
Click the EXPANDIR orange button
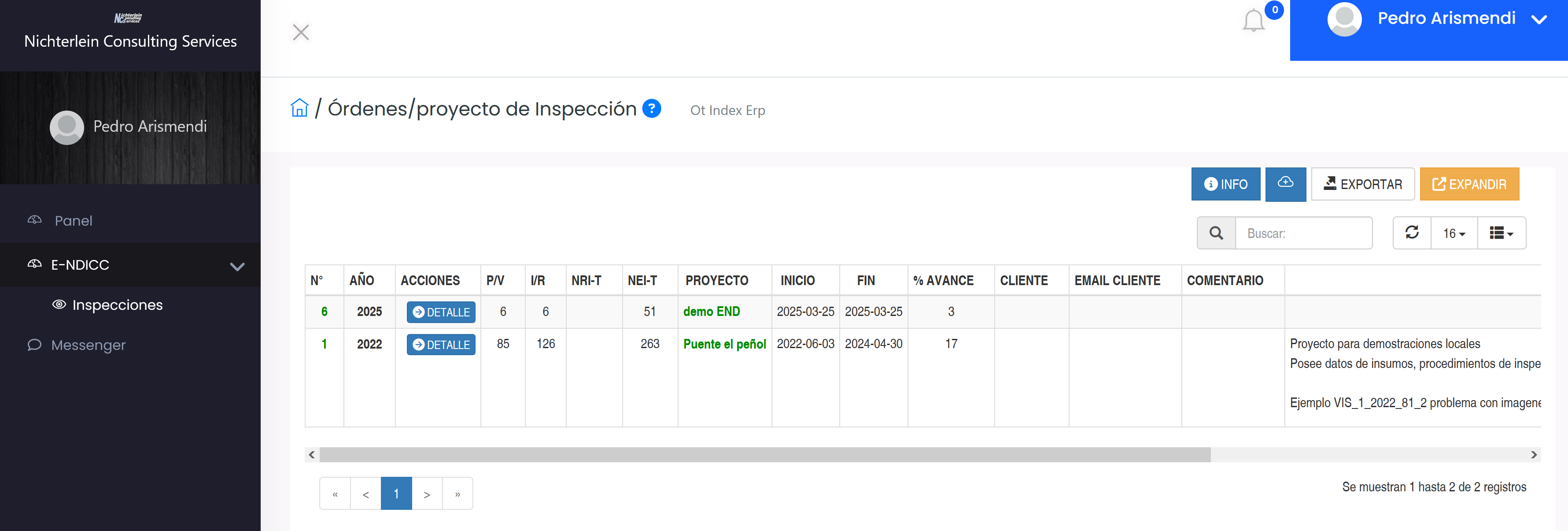[1469, 184]
